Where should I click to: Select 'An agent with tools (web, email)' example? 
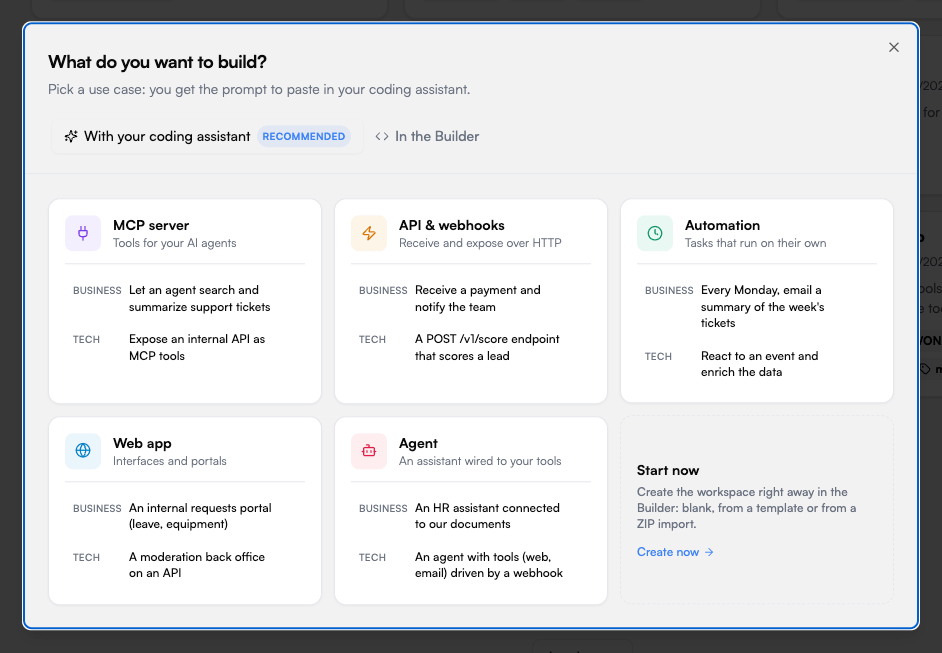pos(489,565)
